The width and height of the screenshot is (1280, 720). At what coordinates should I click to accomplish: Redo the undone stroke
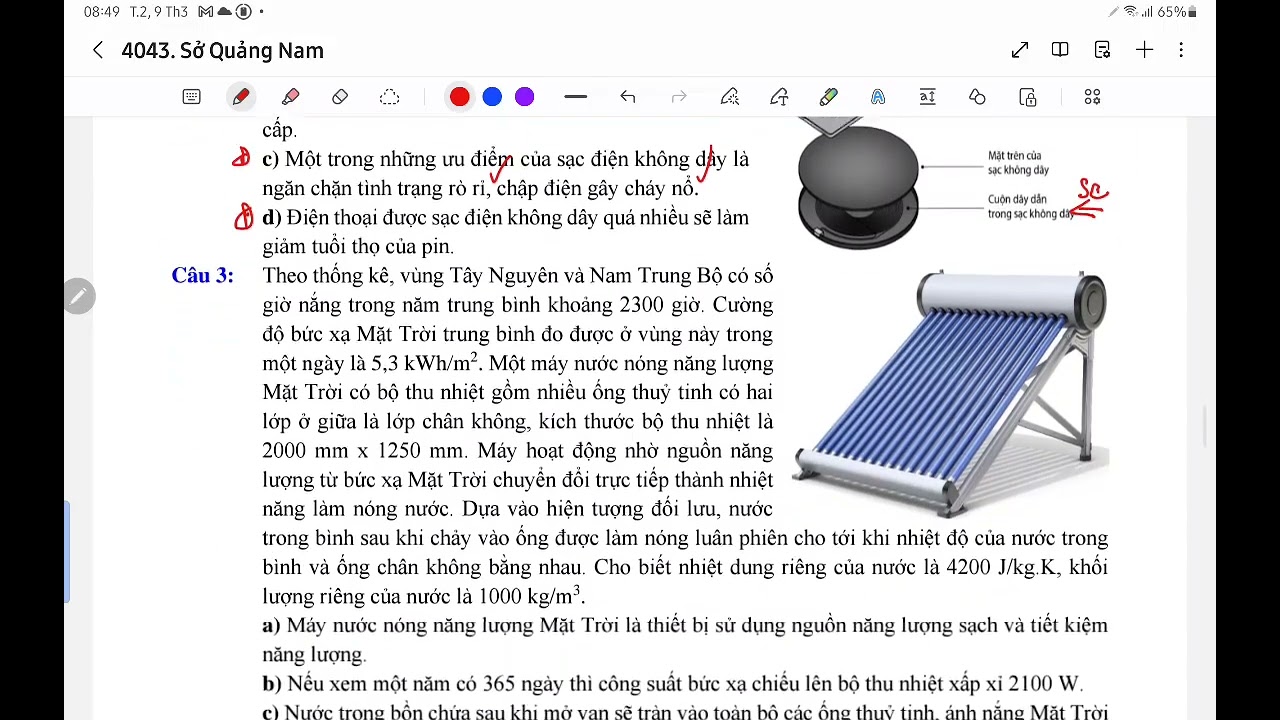679,97
